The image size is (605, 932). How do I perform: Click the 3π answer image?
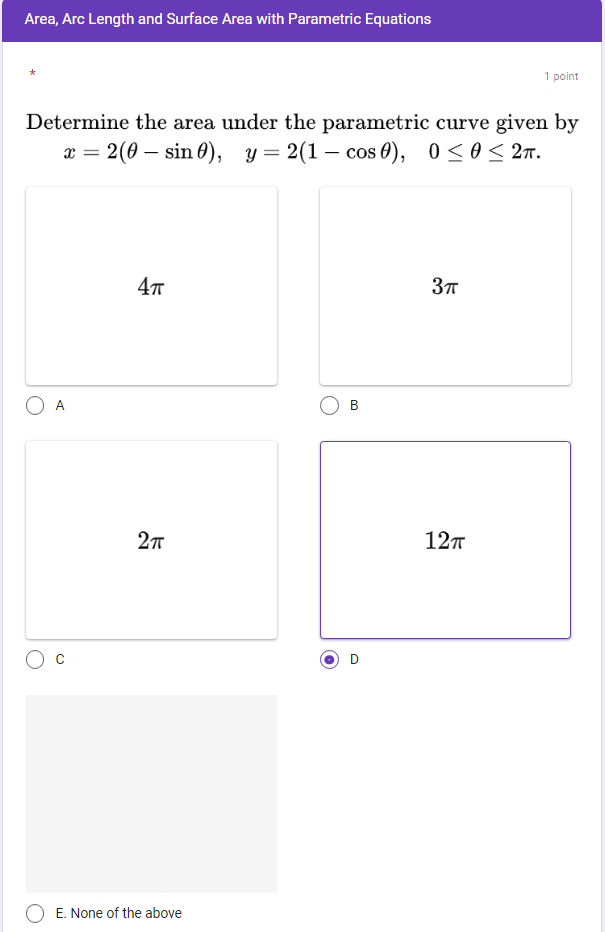click(x=445, y=286)
